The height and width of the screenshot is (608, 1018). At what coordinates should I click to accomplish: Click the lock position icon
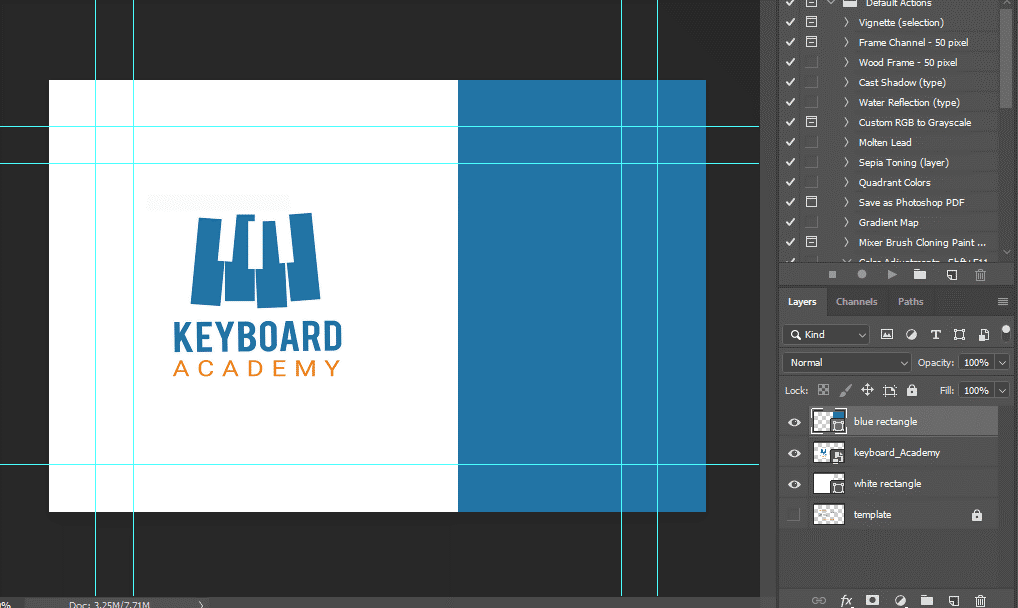pyautogui.click(x=867, y=390)
